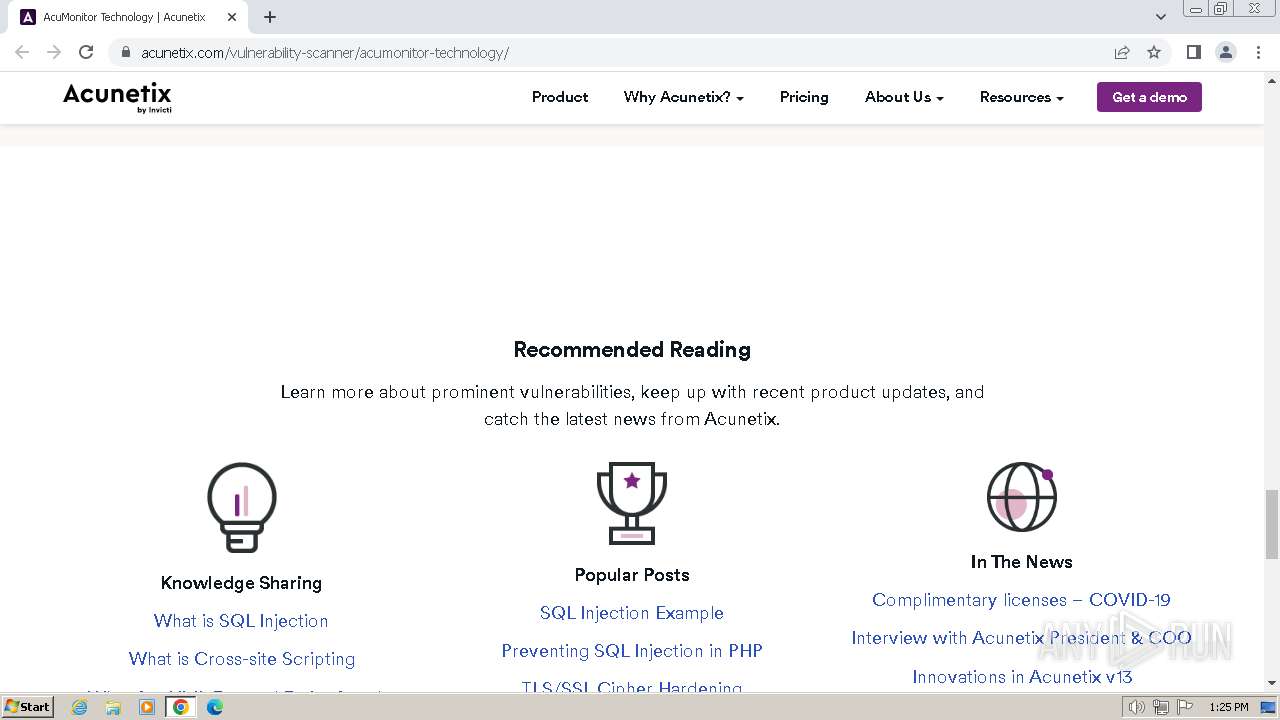
Task: Click the 1:25 PM taskbar clock
Action: (1229, 707)
